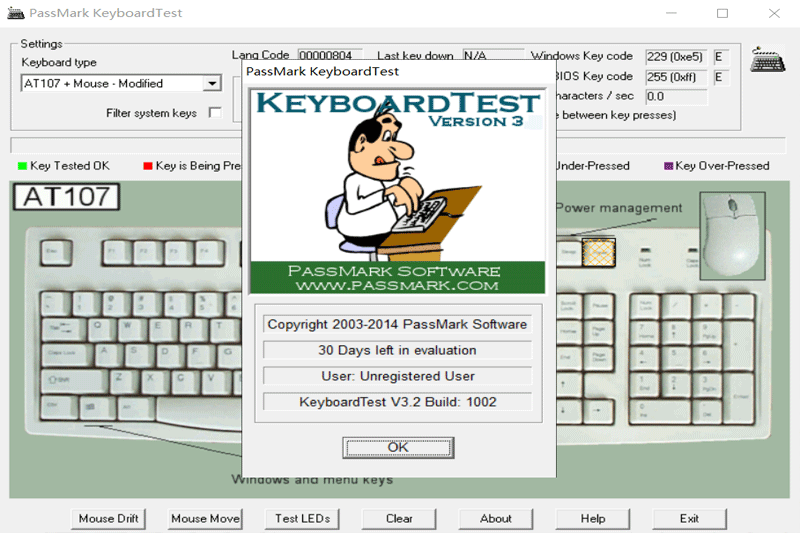This screenshot has height=533, width=800.
Task: Open the Keyboard type dropdown
Action: tap(212, 83)
